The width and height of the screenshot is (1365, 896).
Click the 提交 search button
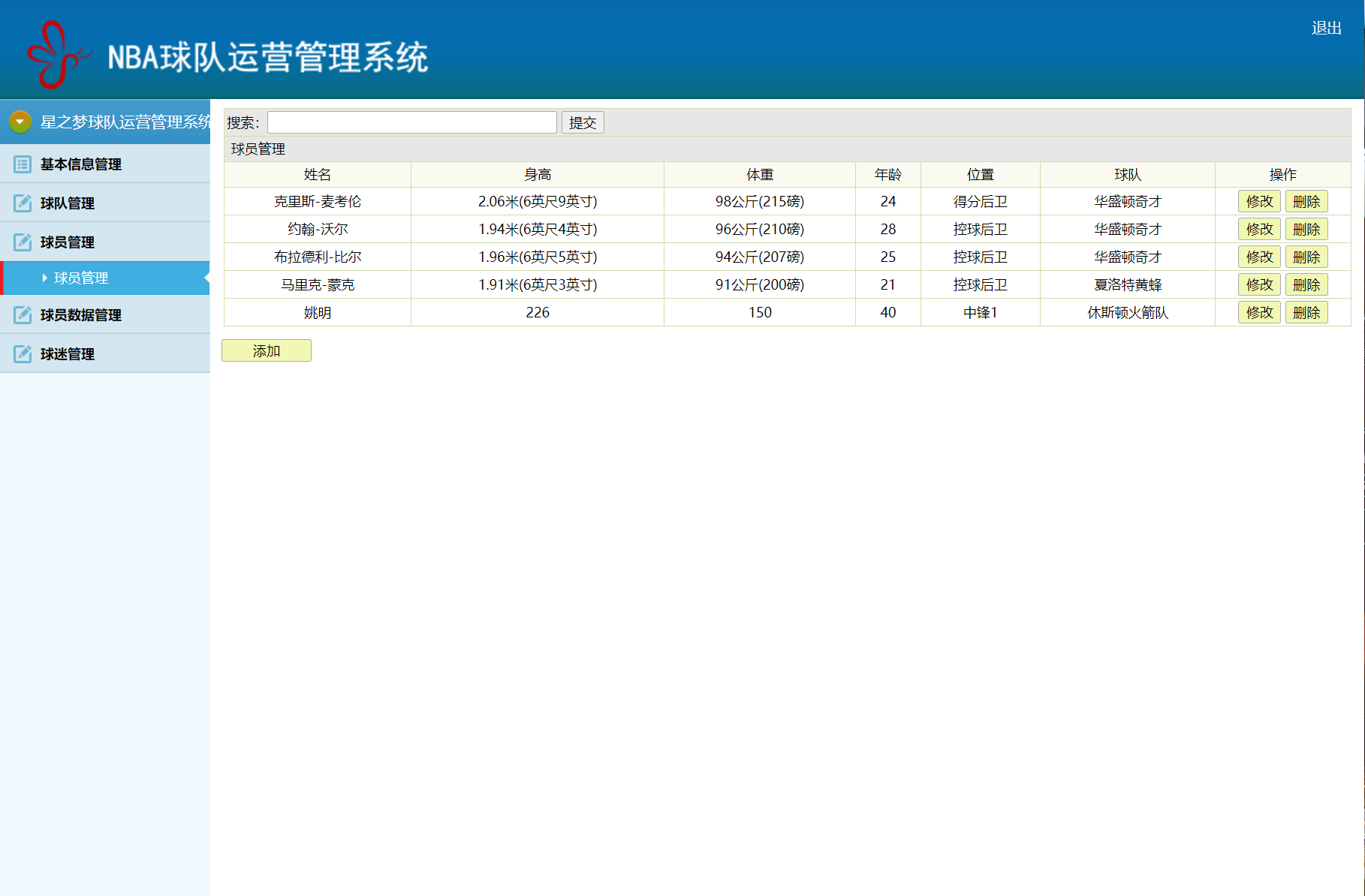point(583,122)
